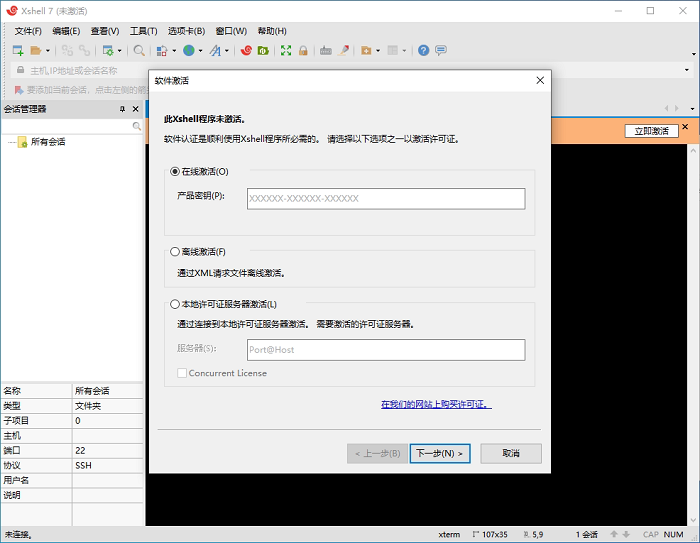Focus the Port@Host server field
This screenshot has height=543, width=700.
tap(386, 350)
